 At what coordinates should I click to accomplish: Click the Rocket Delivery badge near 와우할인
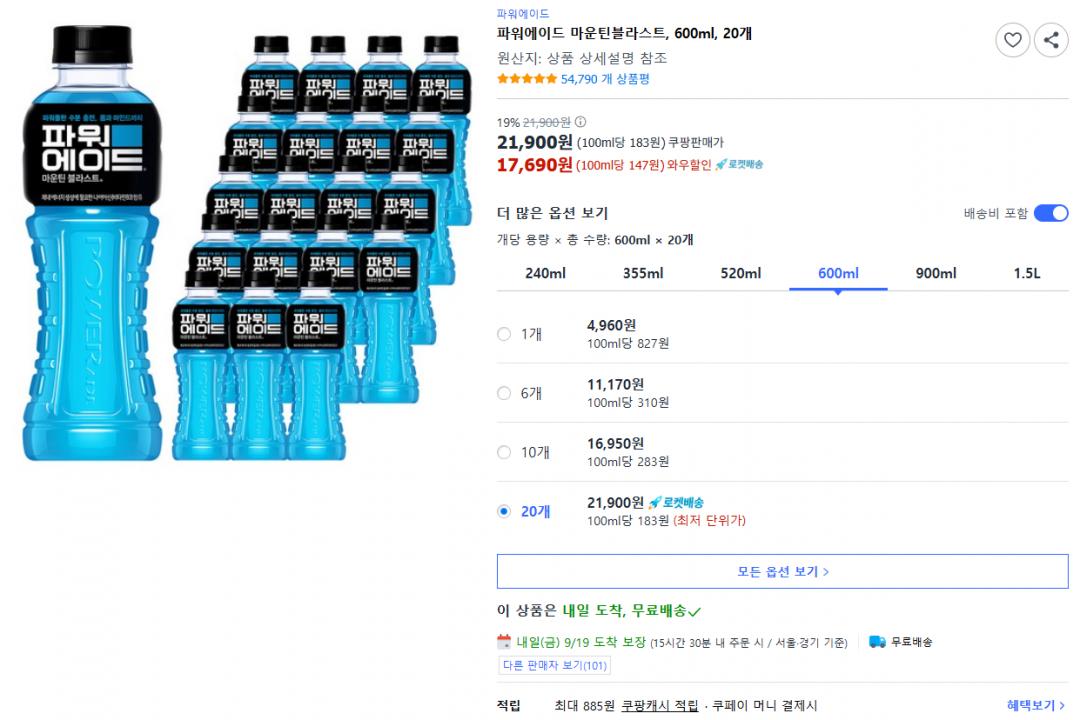(739, 165)
